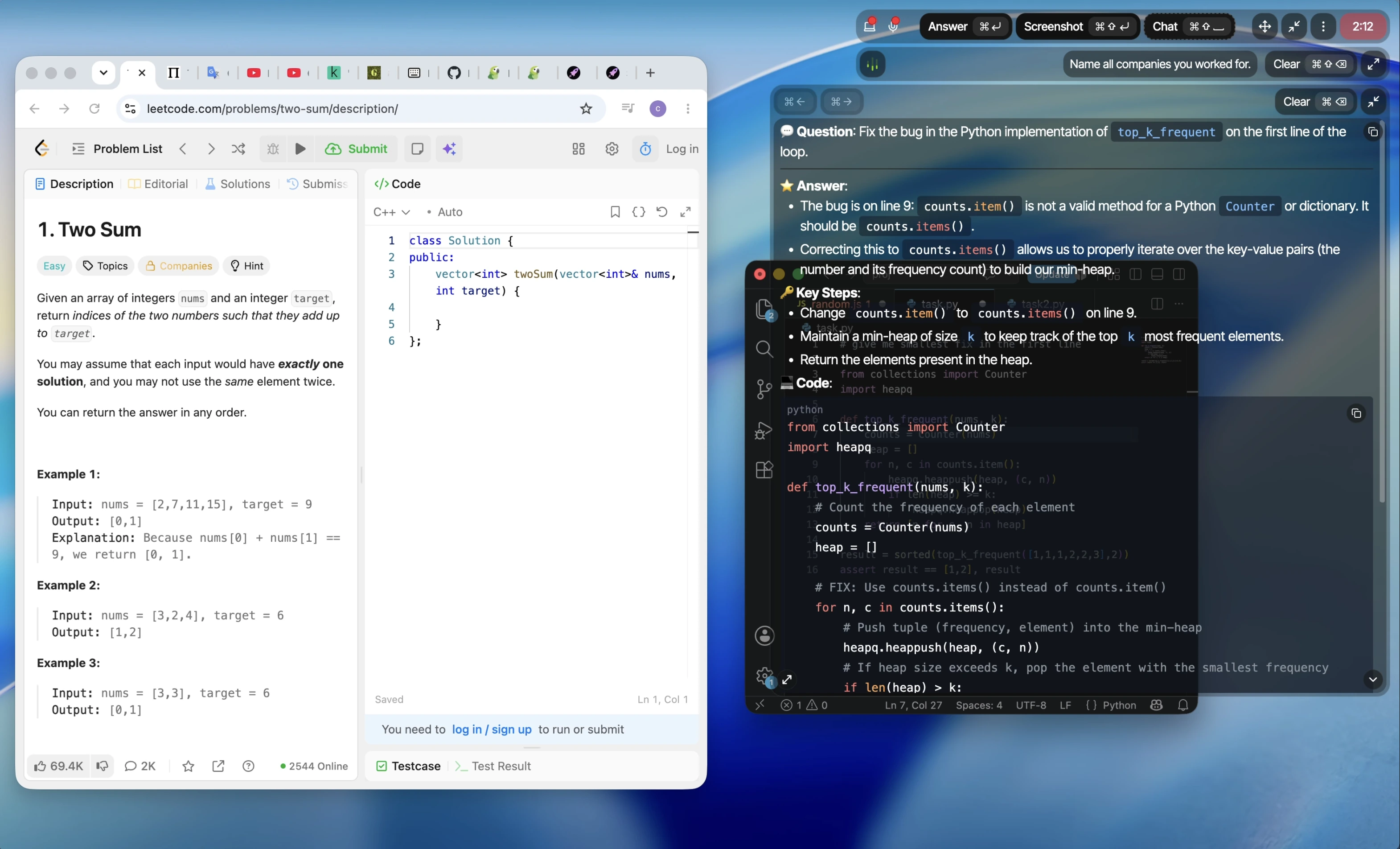This screenshot has height=849, width=1400.
Task: Open VS Code Accounts menu
Action: [x=765, y=635]
